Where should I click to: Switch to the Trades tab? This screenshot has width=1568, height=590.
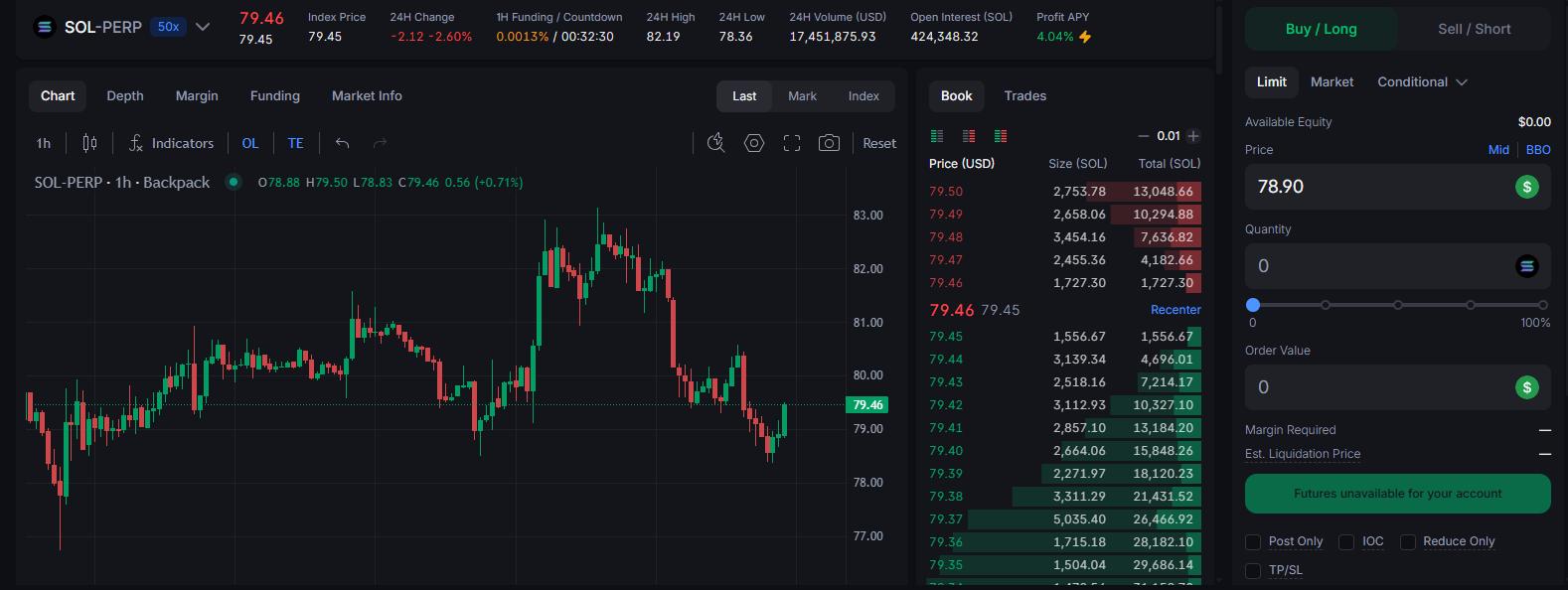tap(1024, 96)
